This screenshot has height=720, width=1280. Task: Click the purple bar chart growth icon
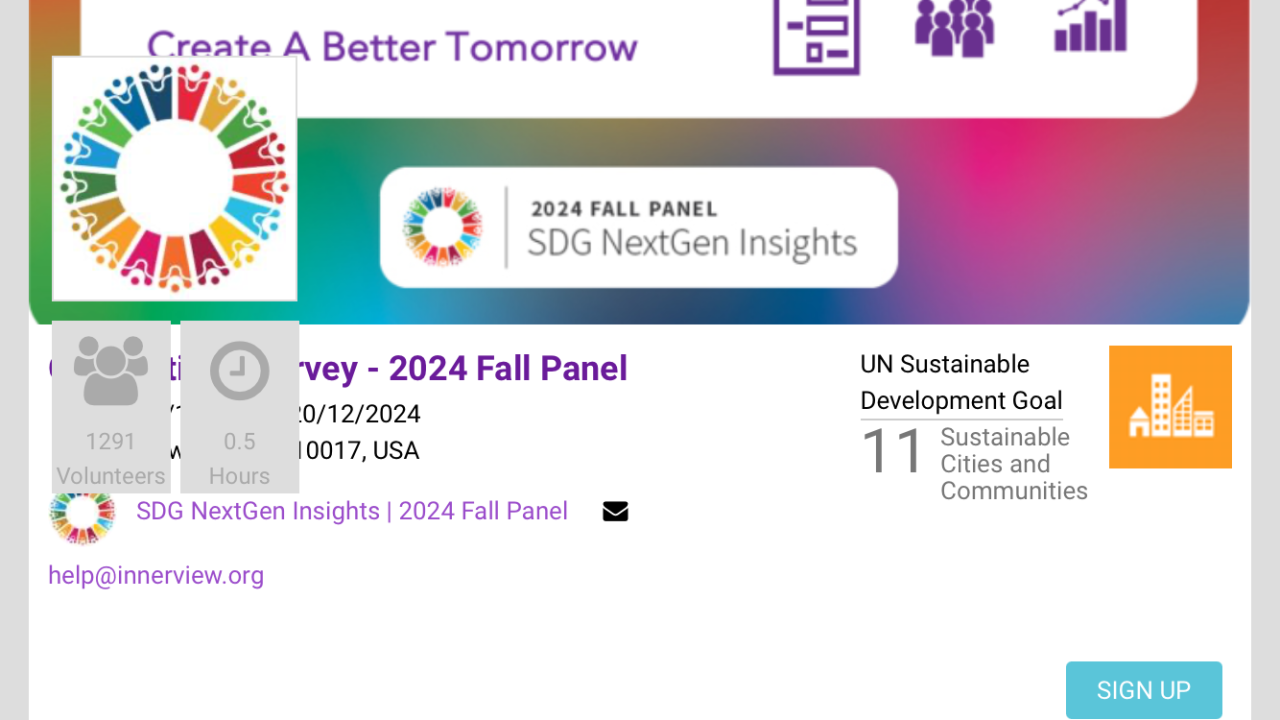[1091, 25]
